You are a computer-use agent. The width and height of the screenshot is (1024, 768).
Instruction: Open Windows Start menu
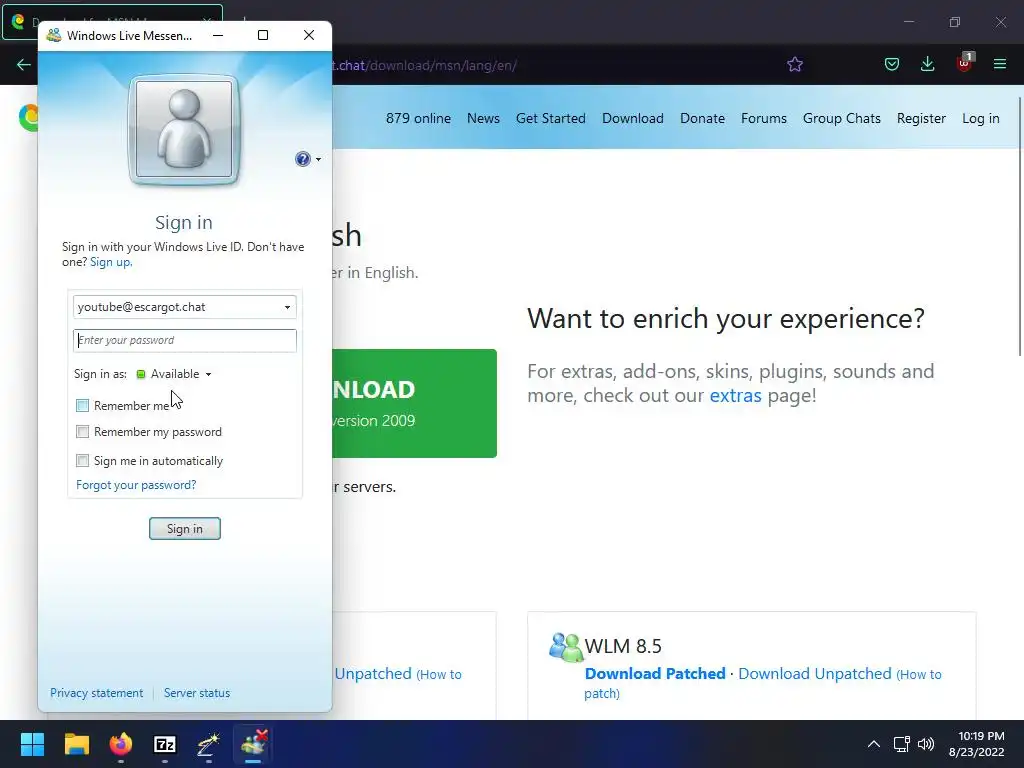tap(32, 744)
